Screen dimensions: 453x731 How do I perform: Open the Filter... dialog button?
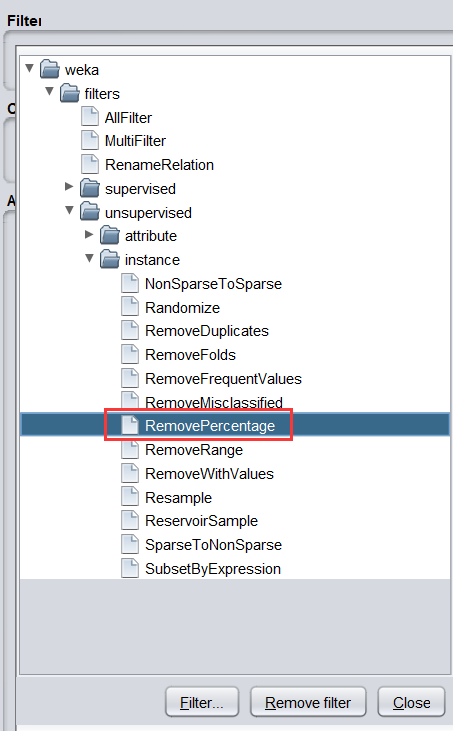pos(202,702)
